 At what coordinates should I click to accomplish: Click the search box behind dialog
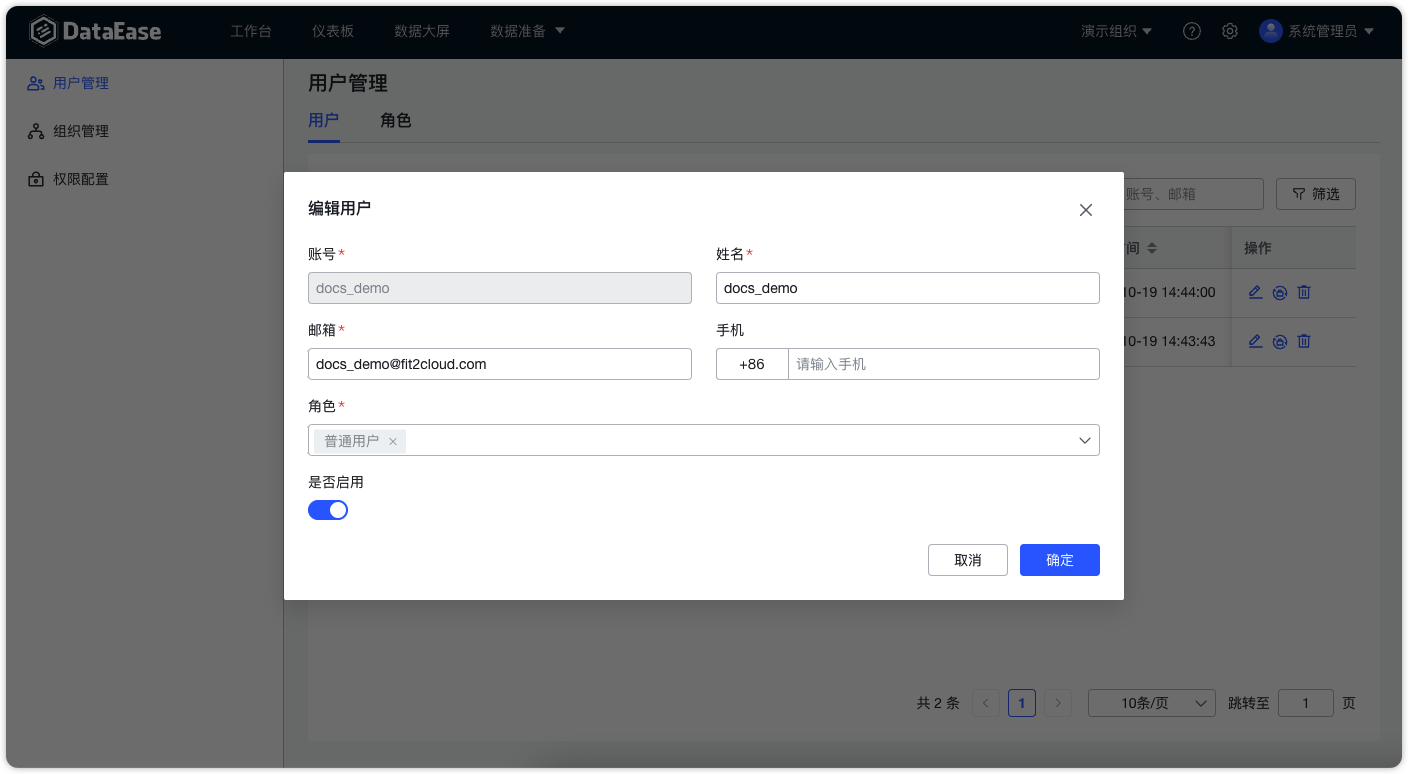(1194, 194)
